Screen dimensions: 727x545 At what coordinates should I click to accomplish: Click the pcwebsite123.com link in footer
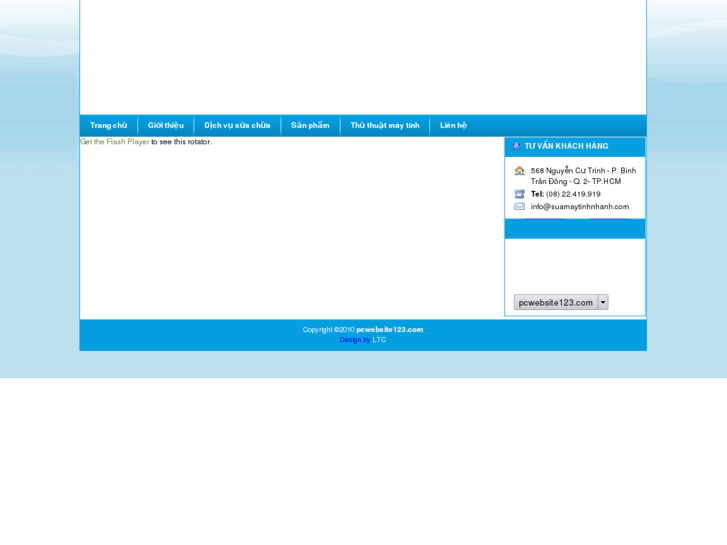click(389, 330)
